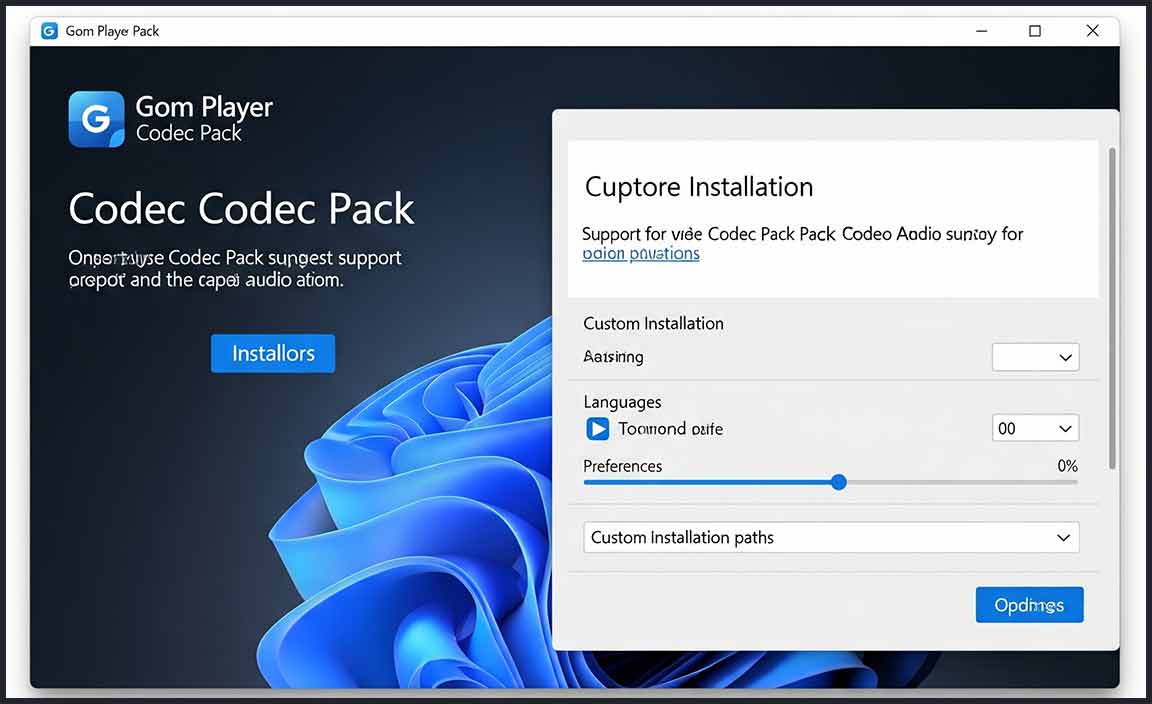The image size is (1152, 704).
Task: Expand the Custom Installation paths combo box
Action: [831, 537]
